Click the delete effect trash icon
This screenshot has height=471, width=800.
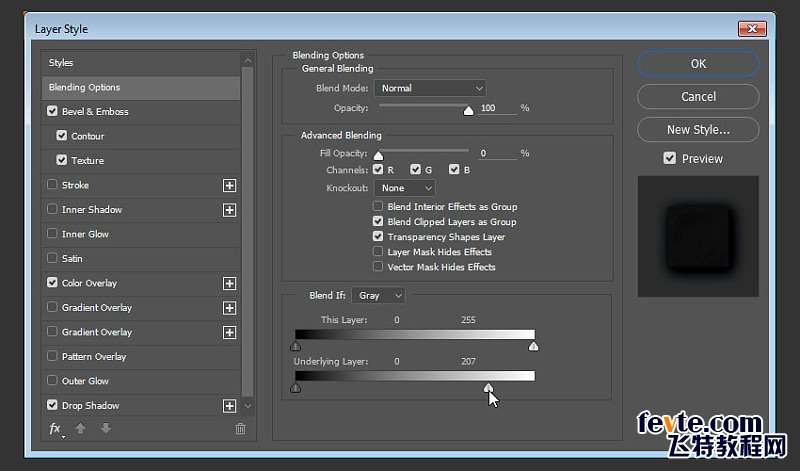point(240,429)
